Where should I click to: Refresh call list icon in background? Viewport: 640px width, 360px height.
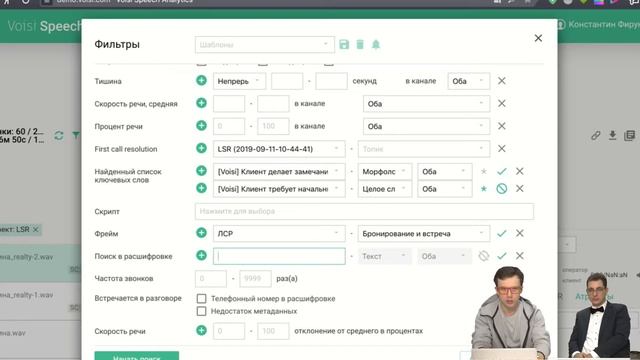[x=59, y=136]
